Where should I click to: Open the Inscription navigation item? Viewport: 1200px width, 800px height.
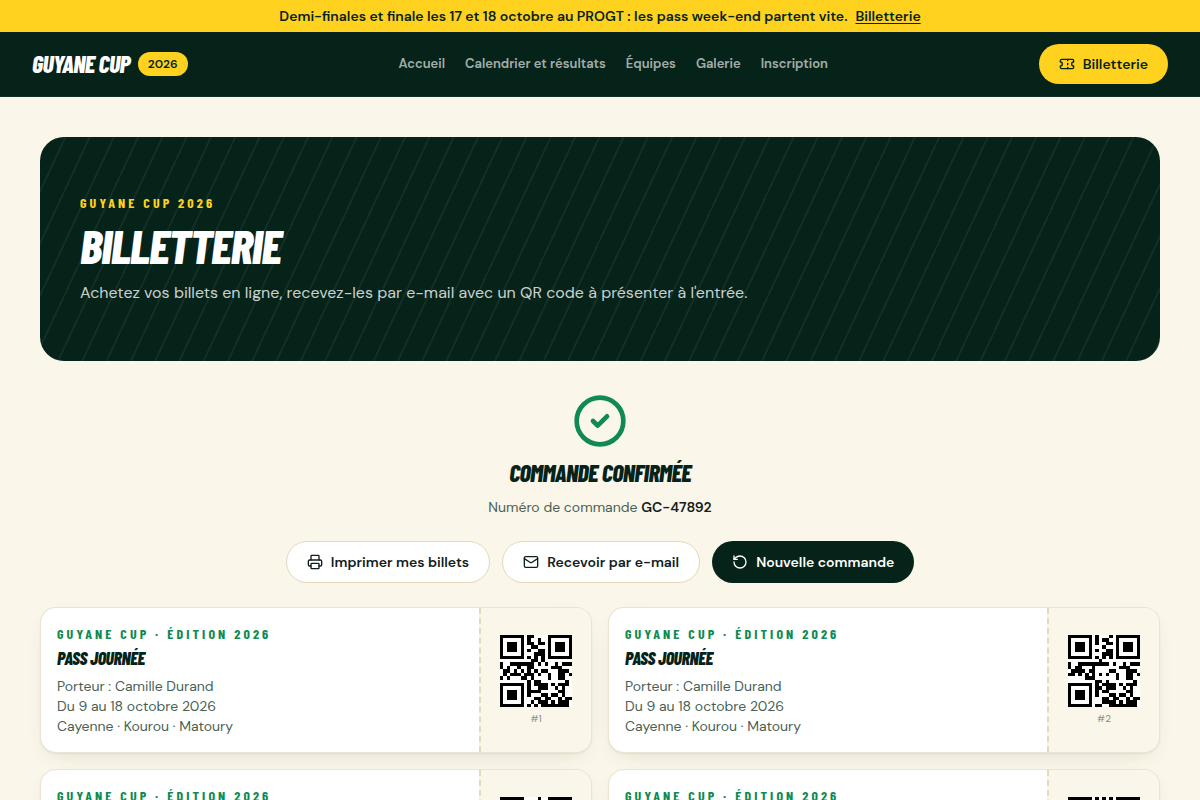pyautogui.click(x=794, y=63)
